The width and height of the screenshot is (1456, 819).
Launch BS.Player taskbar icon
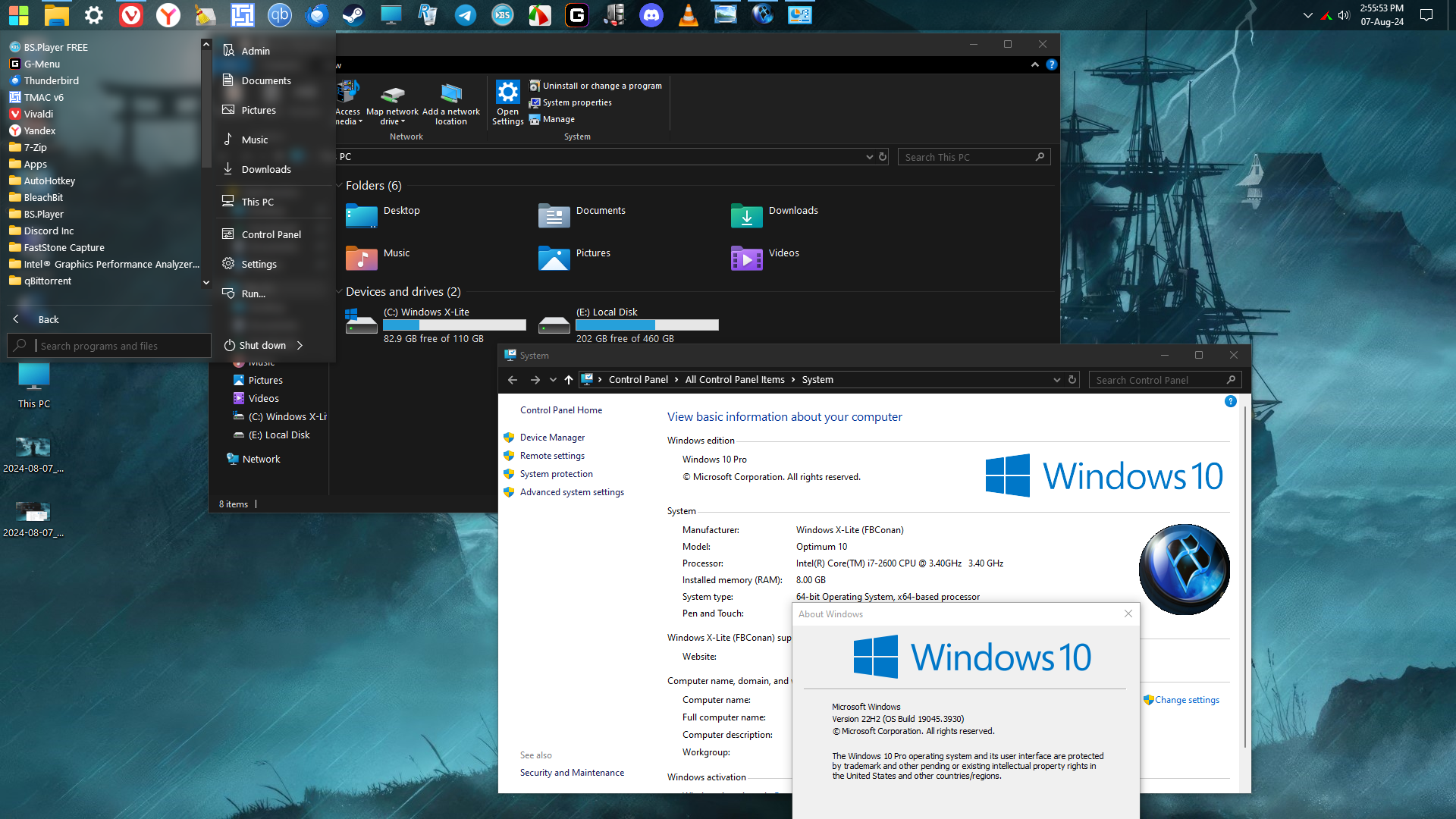[x=503, y=14]
